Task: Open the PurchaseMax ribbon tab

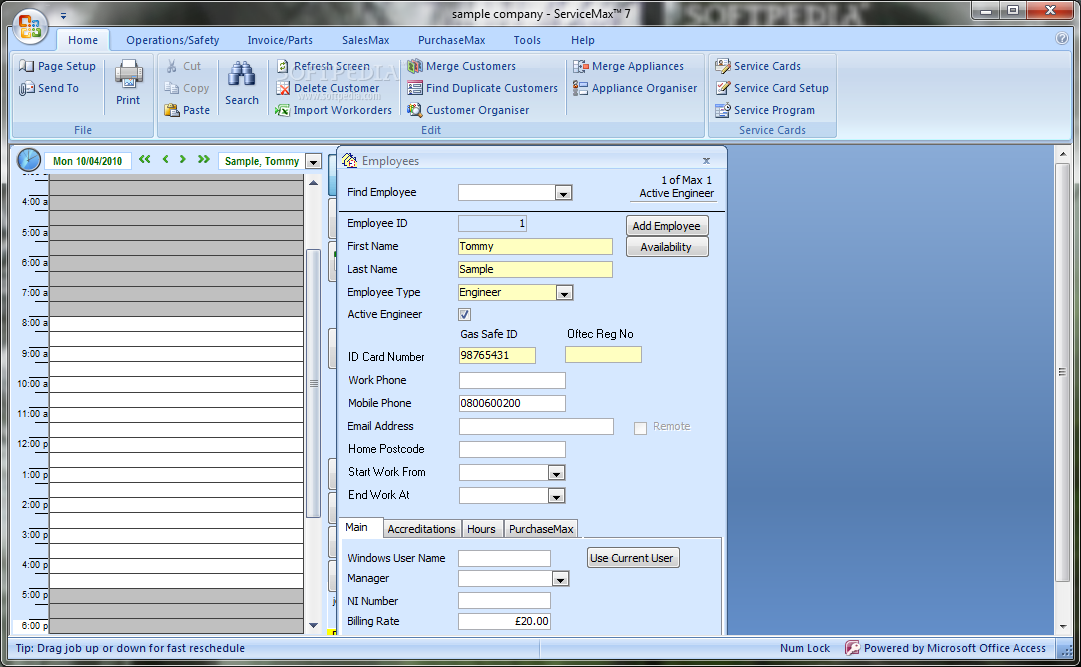Action: click(452, 40)
